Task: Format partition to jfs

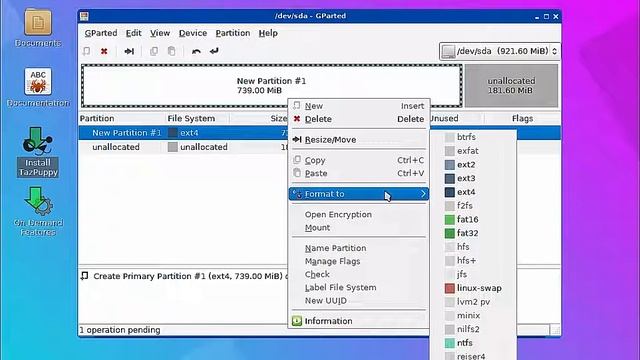Action: (x=473, y=274)
